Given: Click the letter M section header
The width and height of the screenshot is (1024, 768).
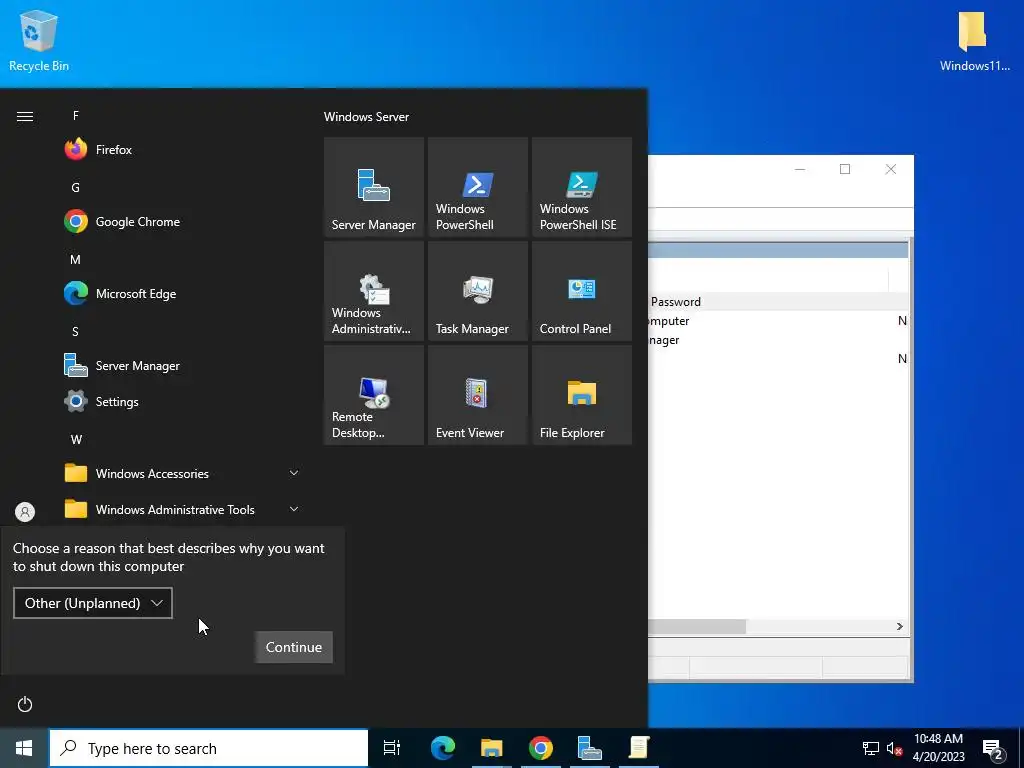Looking at the screenshot, I should [x=76, y=259].
